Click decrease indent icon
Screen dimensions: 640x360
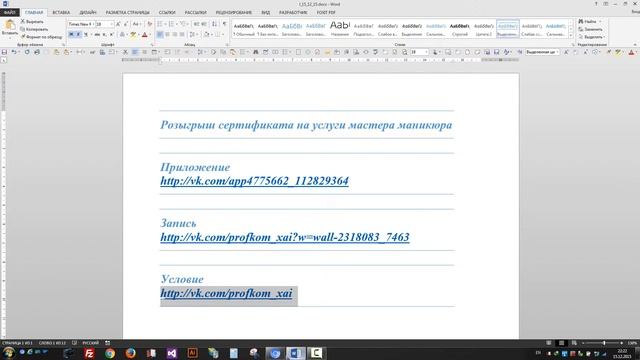[x=196, y=24]
